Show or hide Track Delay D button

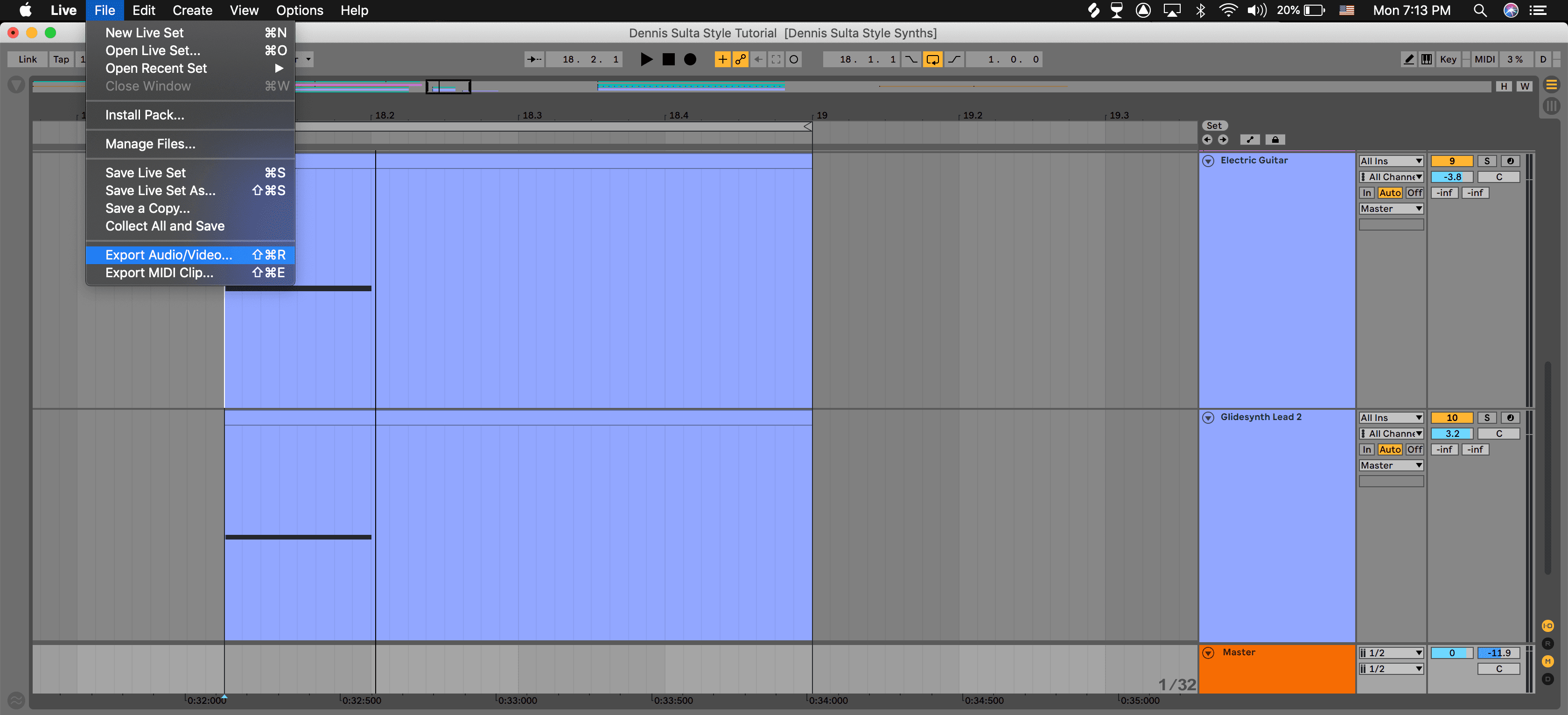pos(1547,679)
